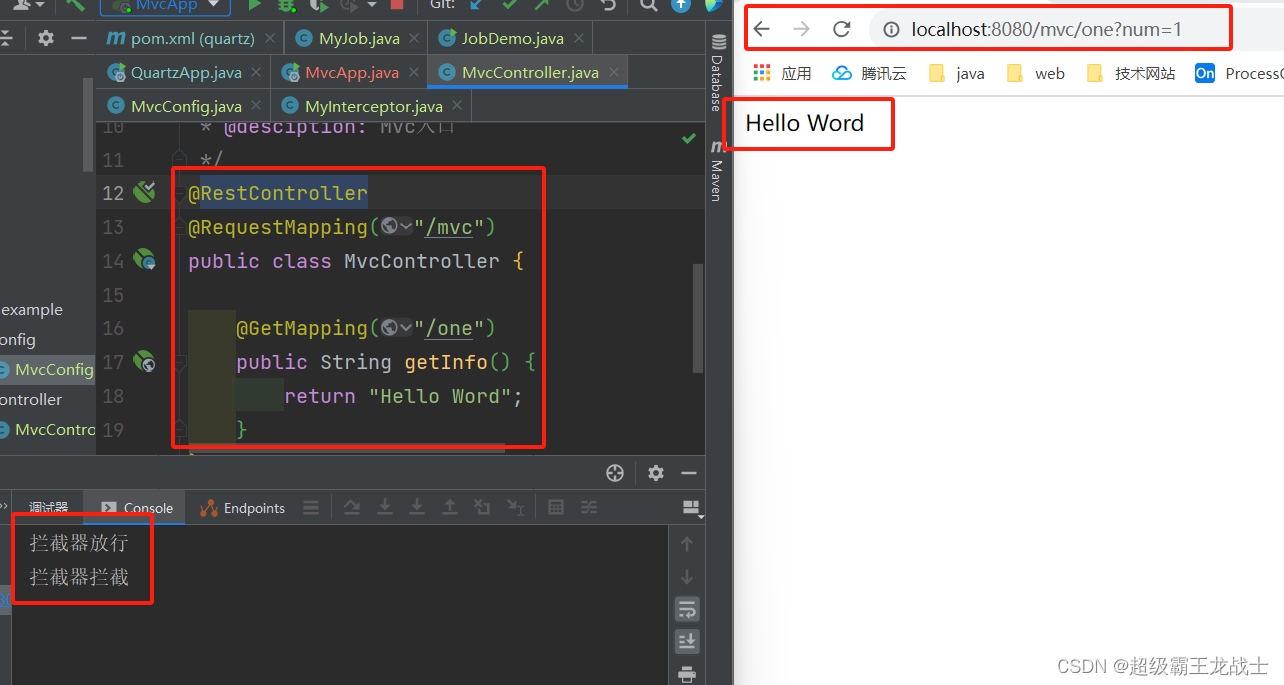The width and height of the screenshot is (1284, 685).
Task: Print console output
Action: (x=686, y=674)
